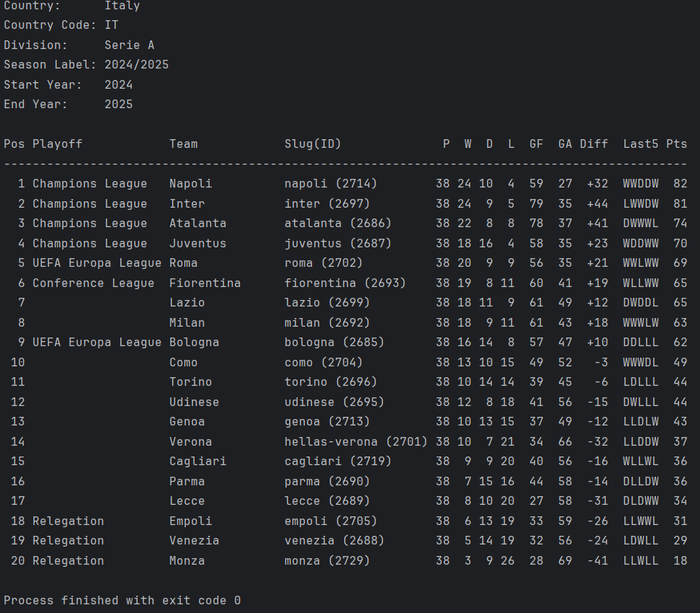Click the 'Playoff' column header
The width and height of the screenshot is (700, 613).
pos(57,144)
